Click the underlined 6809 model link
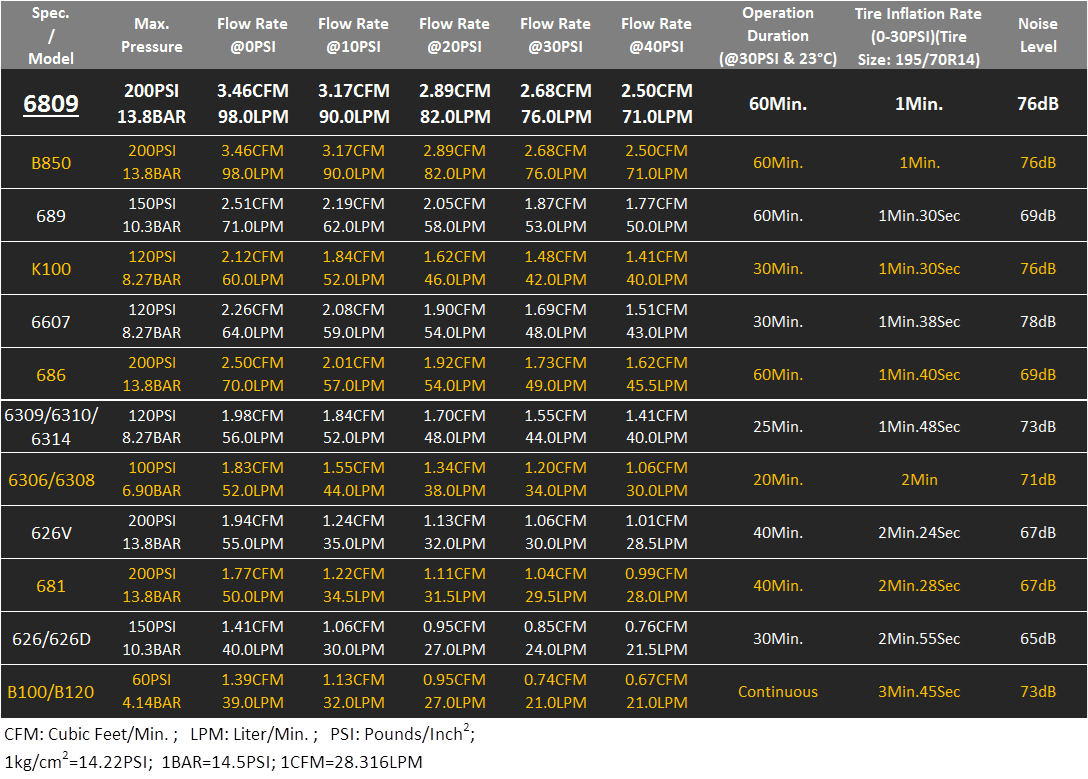This screenshot has height=779, width=1088. pos(51,103)
